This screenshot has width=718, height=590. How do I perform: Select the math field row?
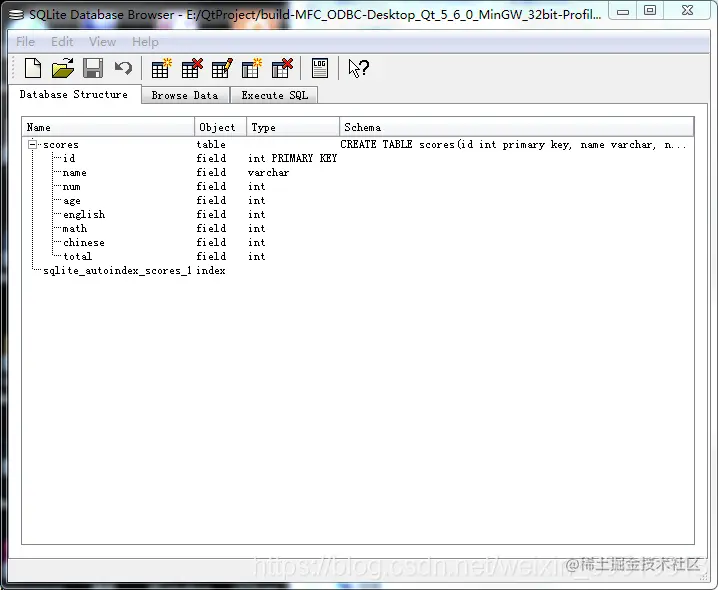[x=358, y=228]
